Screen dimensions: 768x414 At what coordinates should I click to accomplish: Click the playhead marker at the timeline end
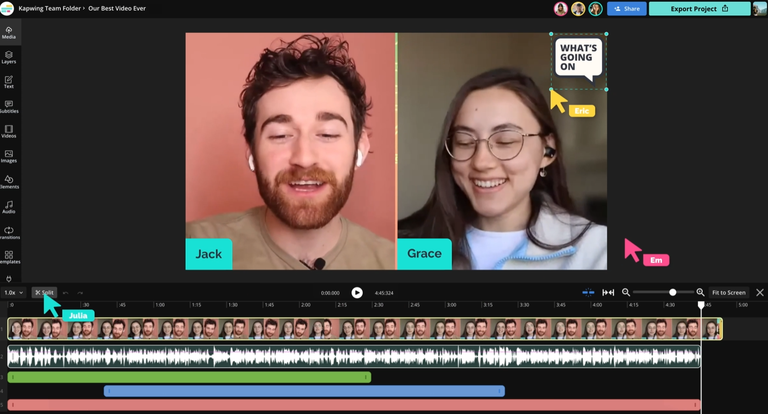tap(701, 305)
